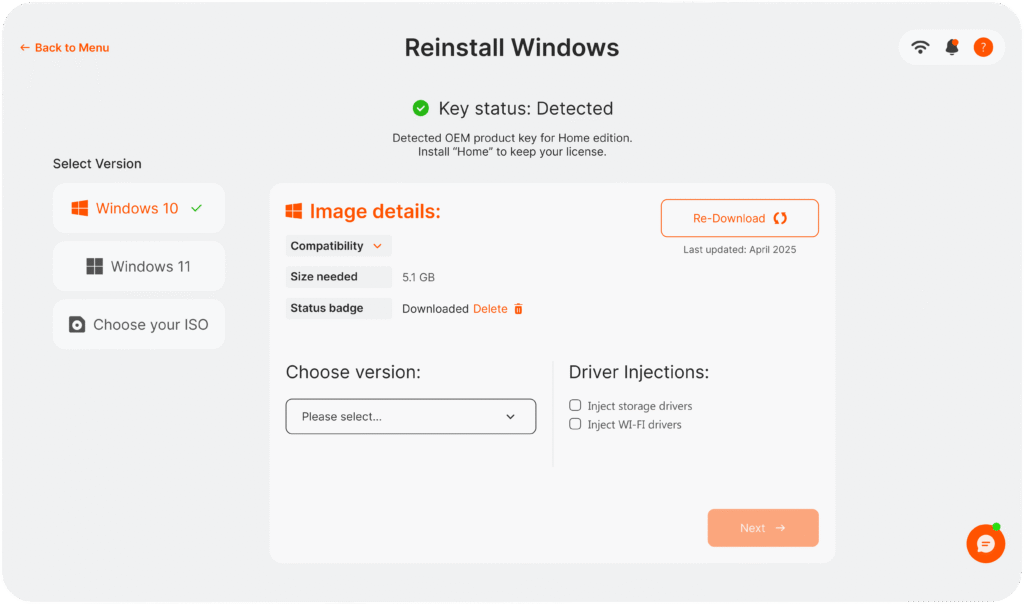The width and height of the screenshot is (1024, 604).
Task: Click the trash icon next to Delete
Action: click(518, 309)
